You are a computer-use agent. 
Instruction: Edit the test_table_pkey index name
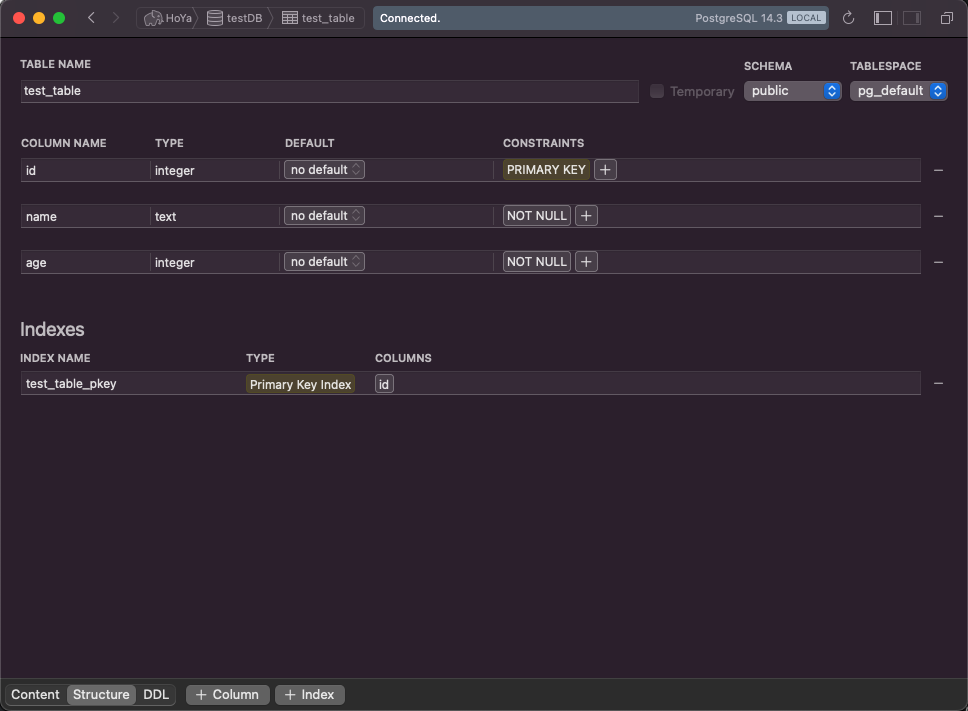click(x=132, y=383)
